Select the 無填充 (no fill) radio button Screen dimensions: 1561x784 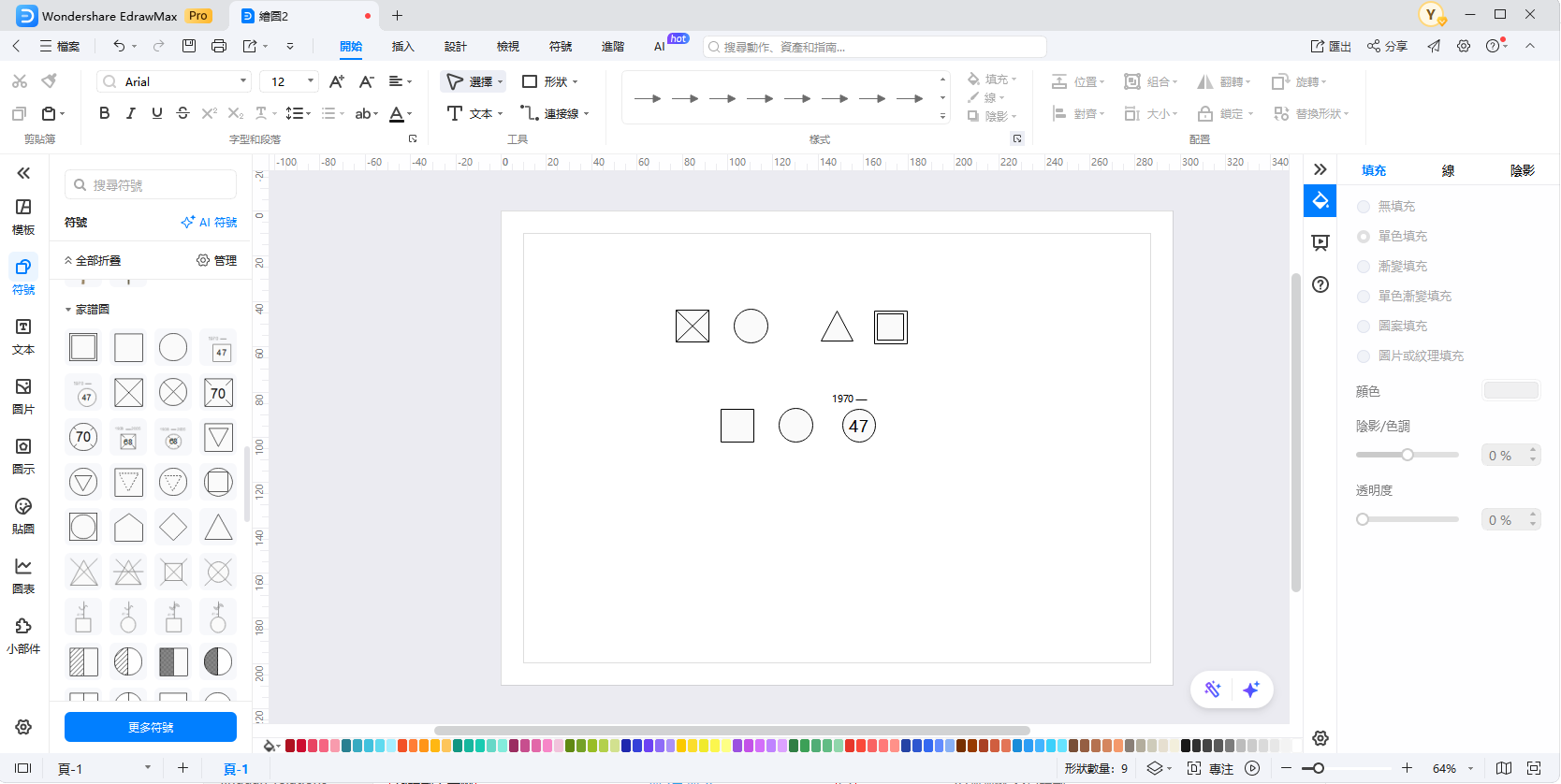(x=1364, y=207)
